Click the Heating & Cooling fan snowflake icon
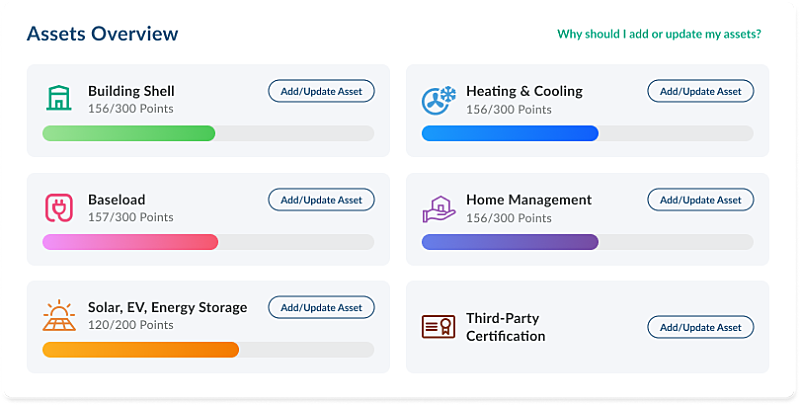The image size is (800, 405). click(438, 100)
